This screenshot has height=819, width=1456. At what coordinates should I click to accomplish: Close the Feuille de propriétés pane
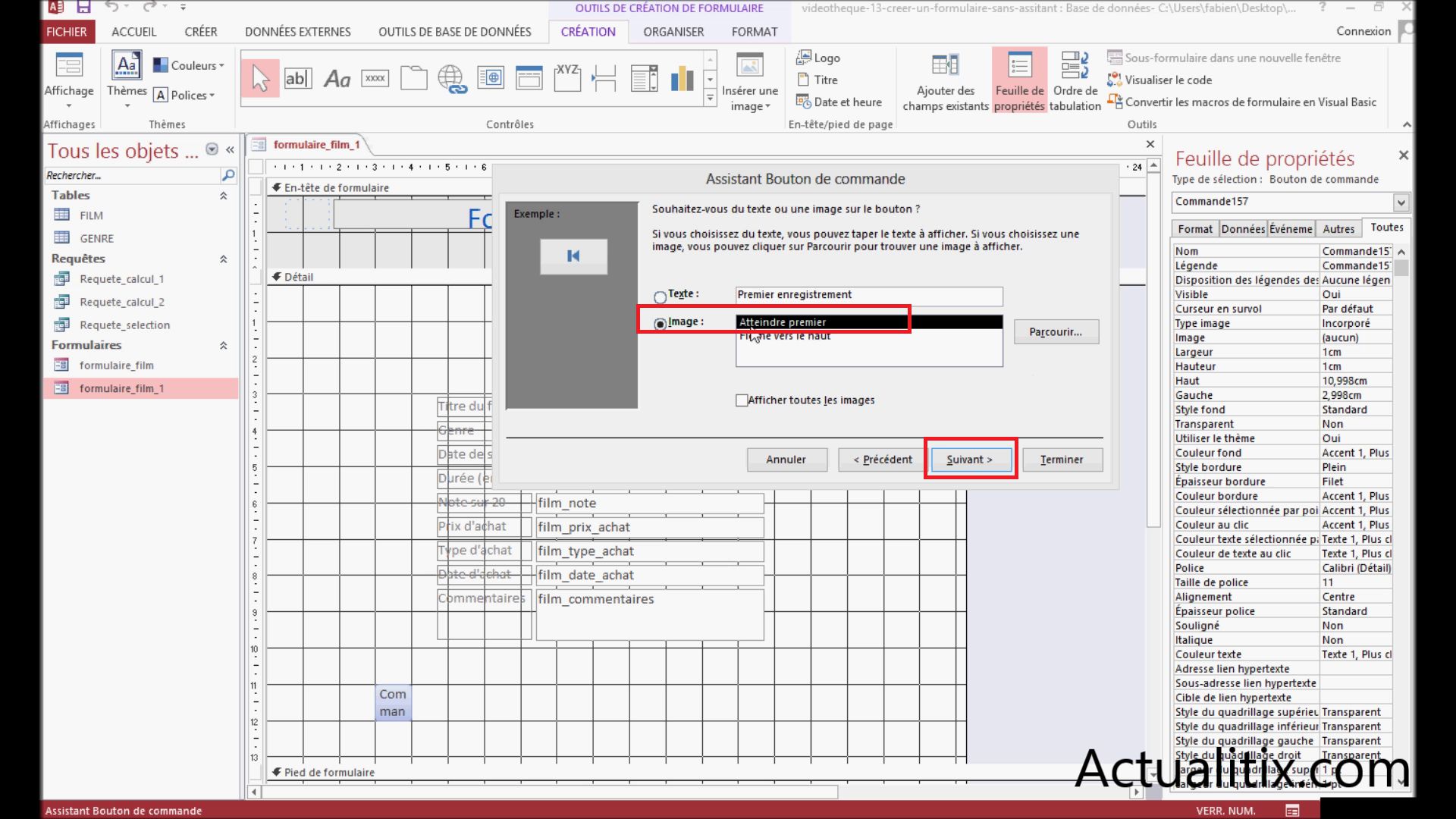(1403, 155)
